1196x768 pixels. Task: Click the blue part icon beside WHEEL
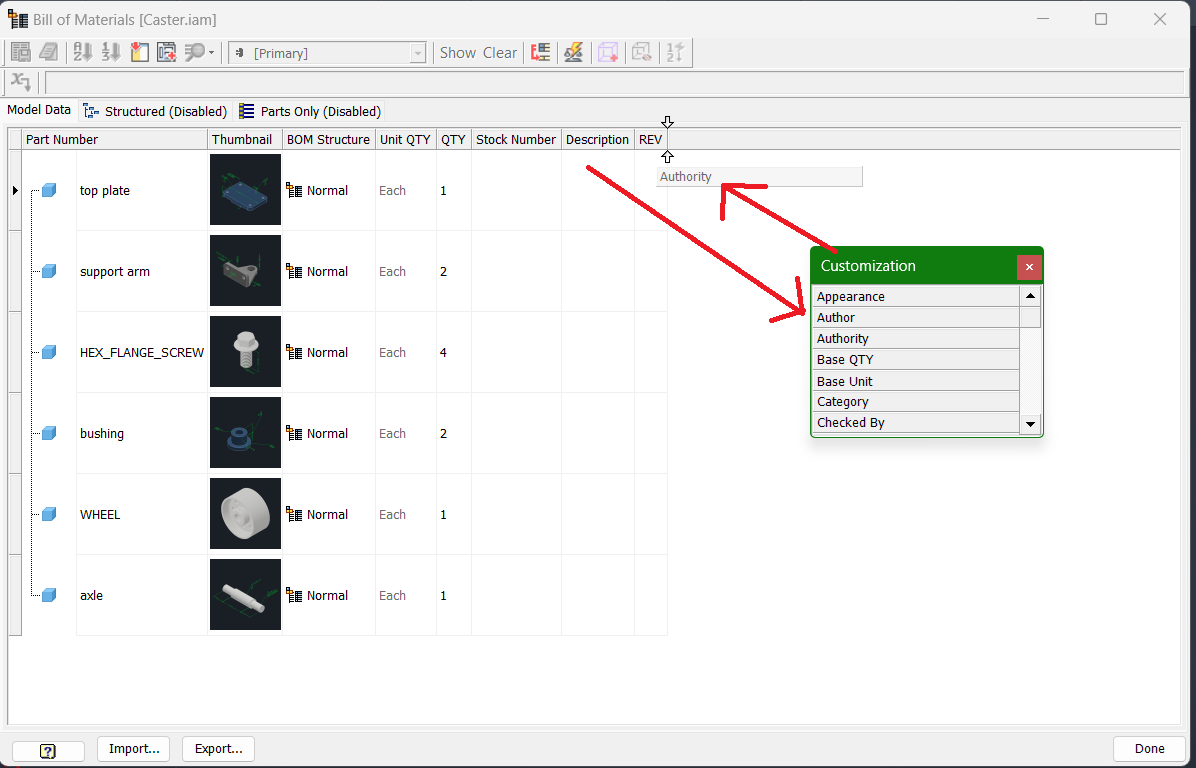(49, 515)
